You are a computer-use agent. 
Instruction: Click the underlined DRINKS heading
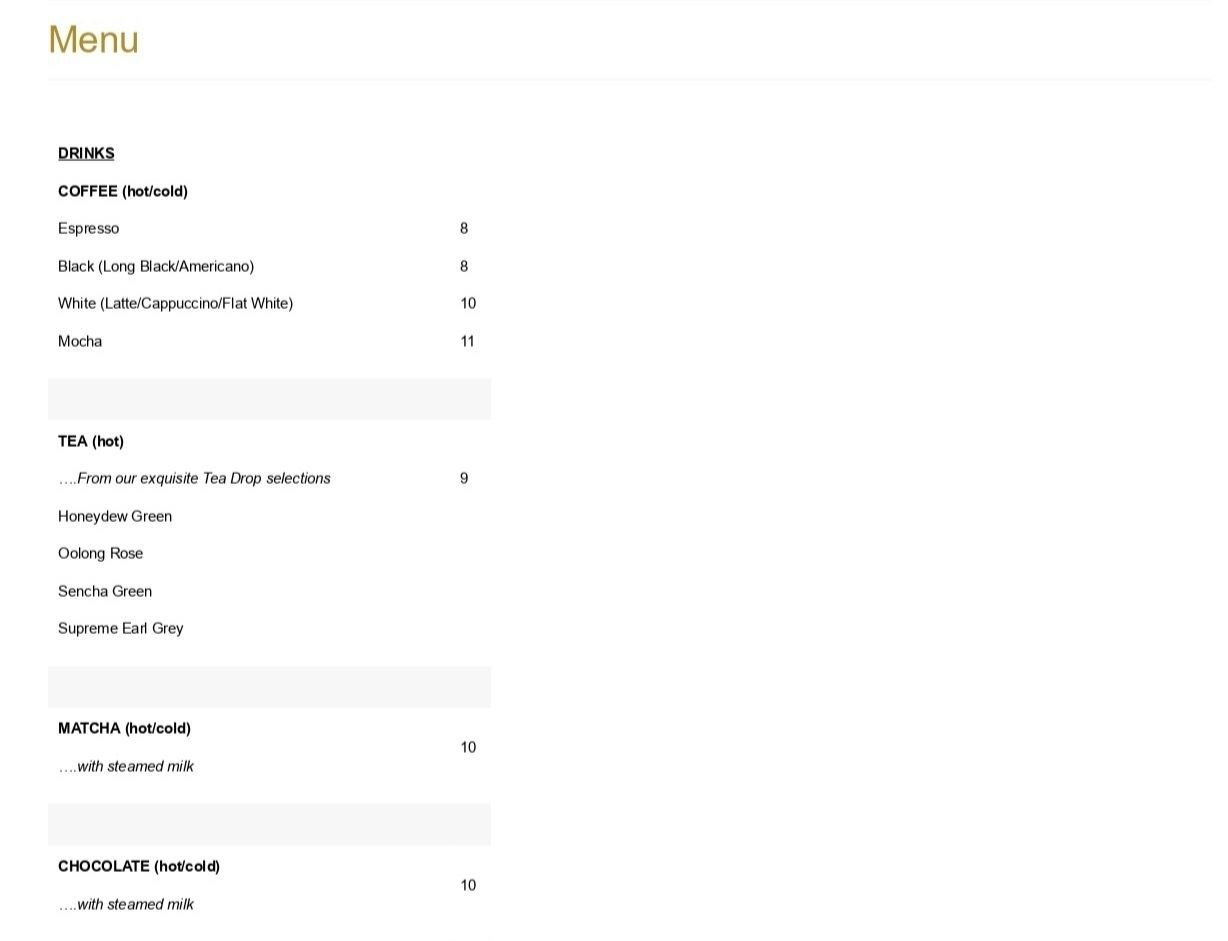click(x=86, y=153)
